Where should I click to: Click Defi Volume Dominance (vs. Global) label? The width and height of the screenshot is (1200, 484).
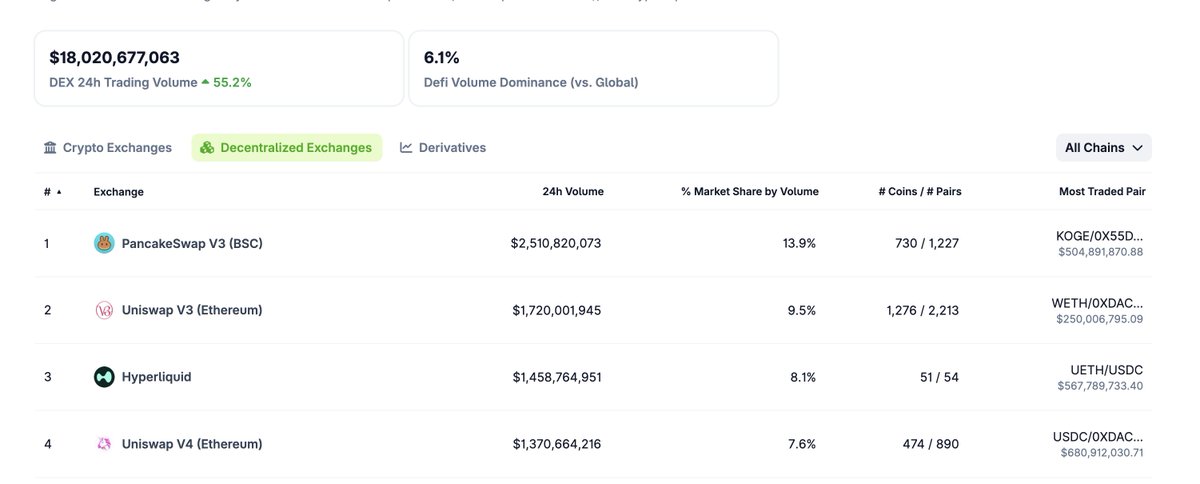(x=531, y=83)
